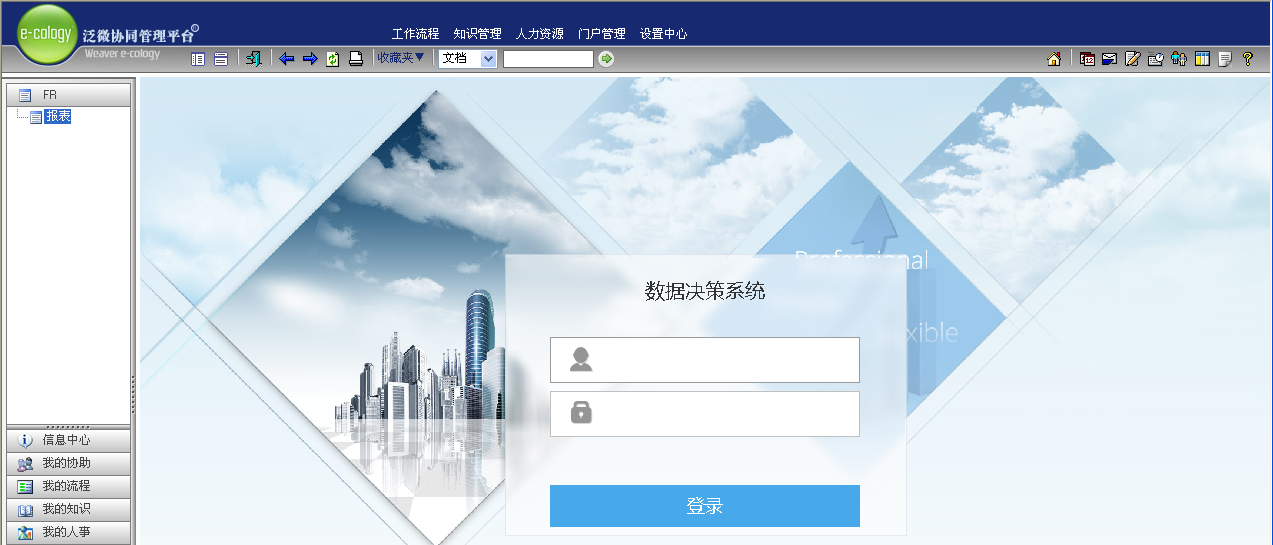The width and height of the screenshot is (1273, 545).
Task: Click the home icon in toolbar
Action: point(1054,59)
